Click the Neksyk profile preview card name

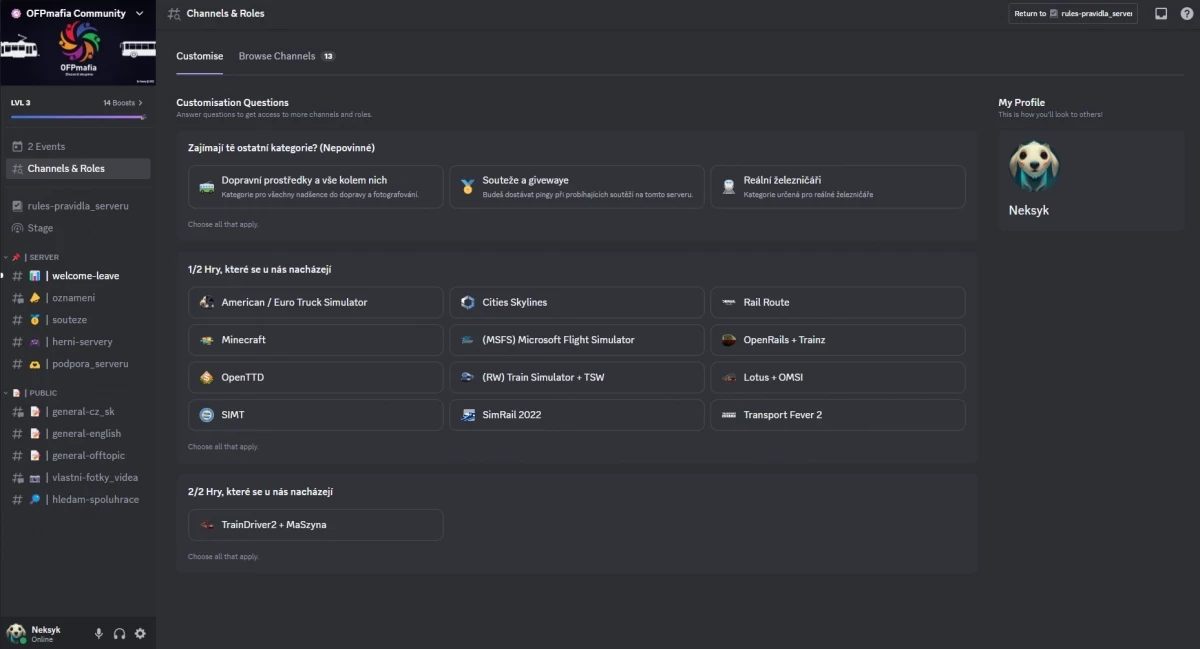tap(1029, 211)
